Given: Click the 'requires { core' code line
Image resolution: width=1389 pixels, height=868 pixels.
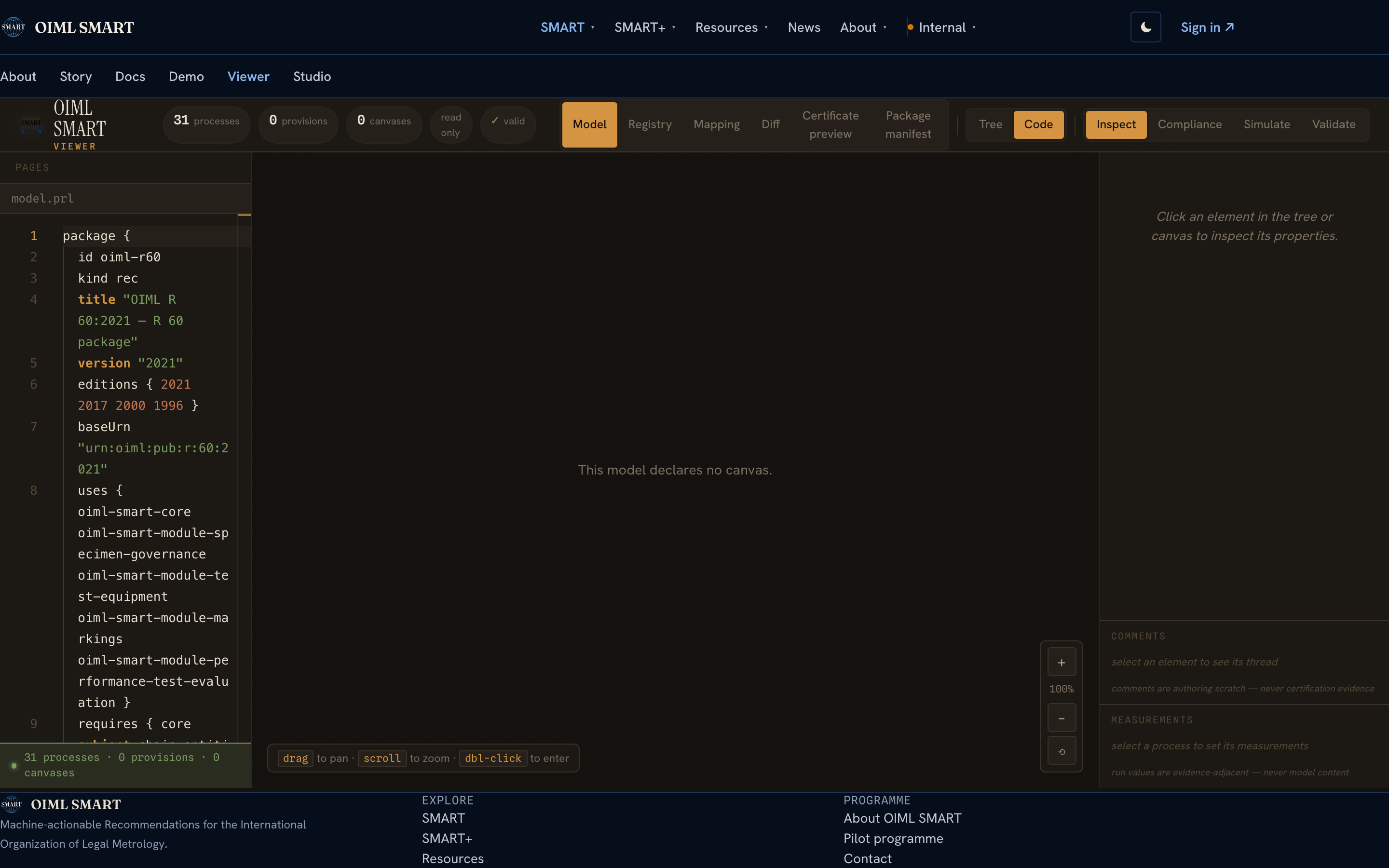Looking at the screenshot, I should click(134, 724).
